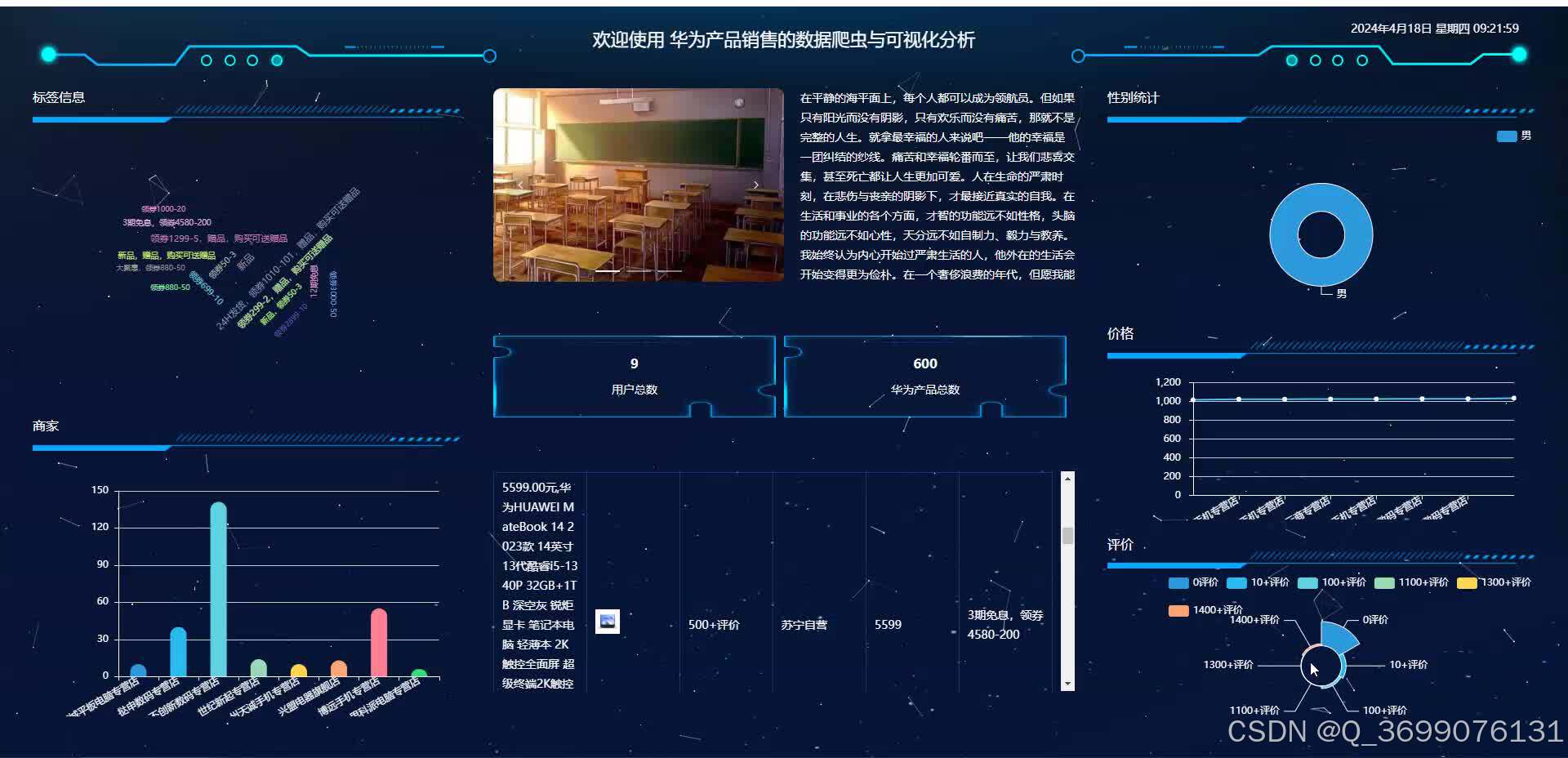Click the product table scrollbar thumb
The width and height of the screenshot is (1568, 758).
pos(1067,536)
